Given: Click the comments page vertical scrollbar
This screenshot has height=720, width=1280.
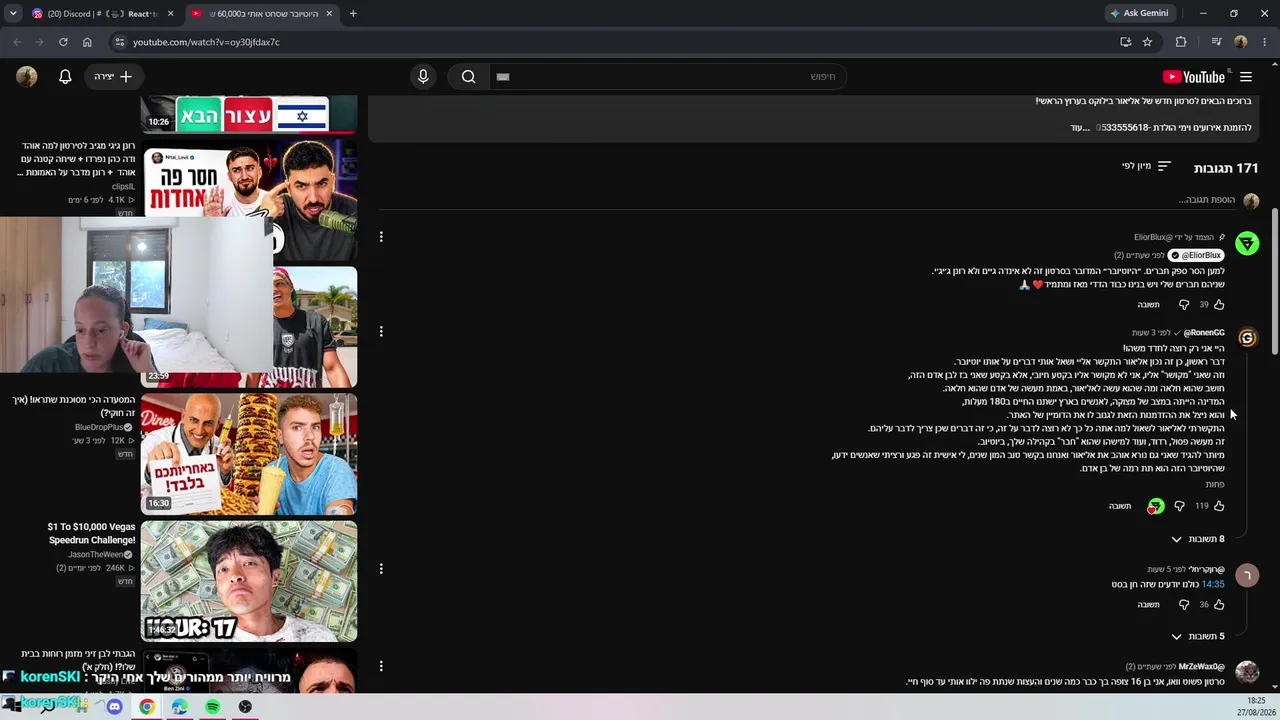Looking at the screenshot, I should (1274, 282).
